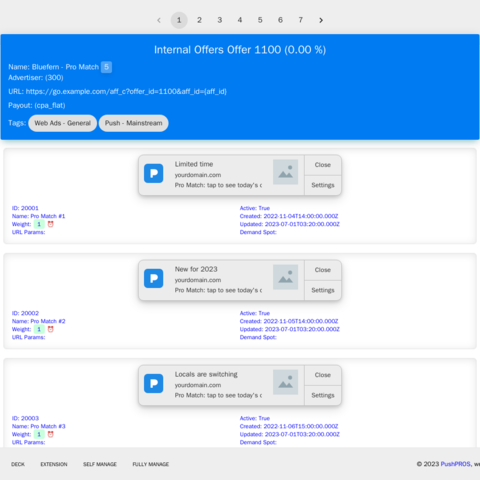The height and width of the screenshot is (480, 480).
Task: Click the badge 5 beside Pro Match name
Action: [106, 67]
